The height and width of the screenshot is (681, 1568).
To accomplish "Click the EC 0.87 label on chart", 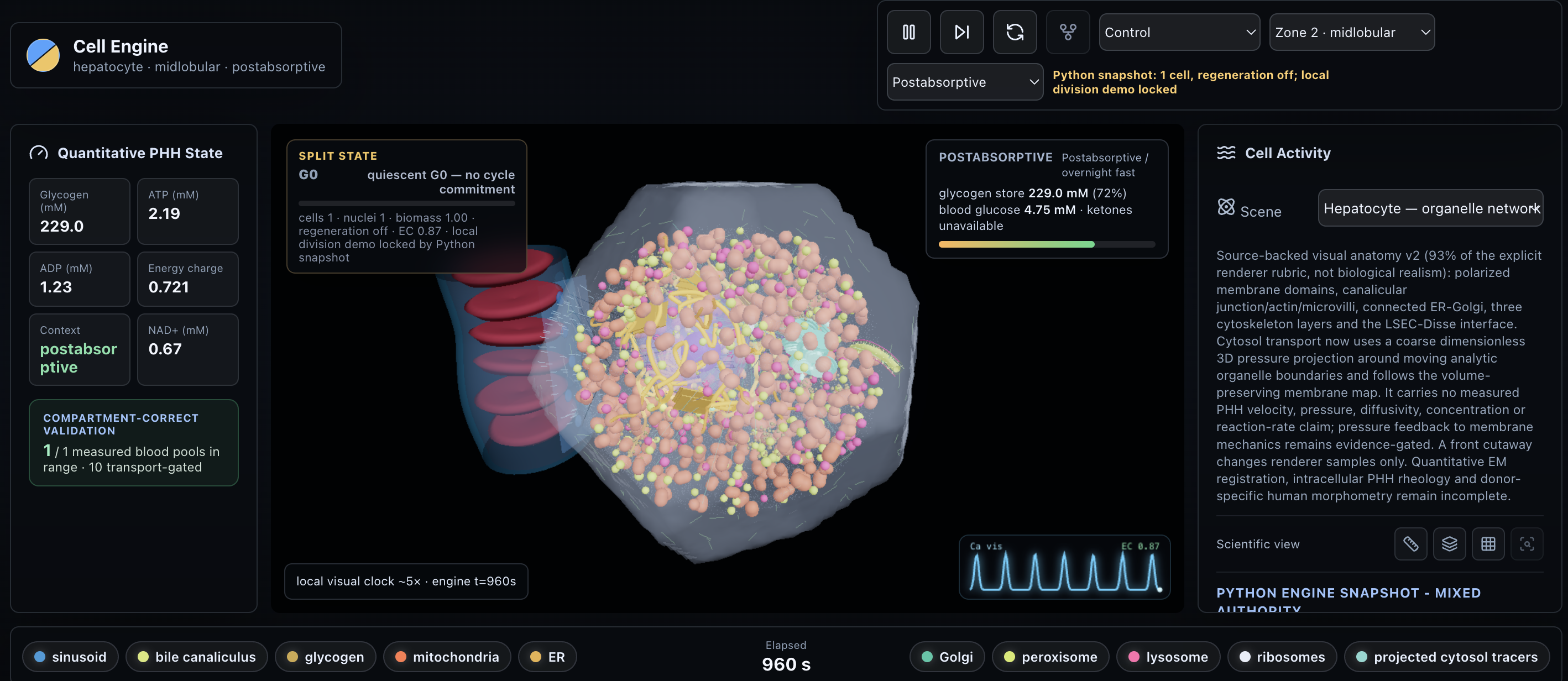I will click(1140, 546).
